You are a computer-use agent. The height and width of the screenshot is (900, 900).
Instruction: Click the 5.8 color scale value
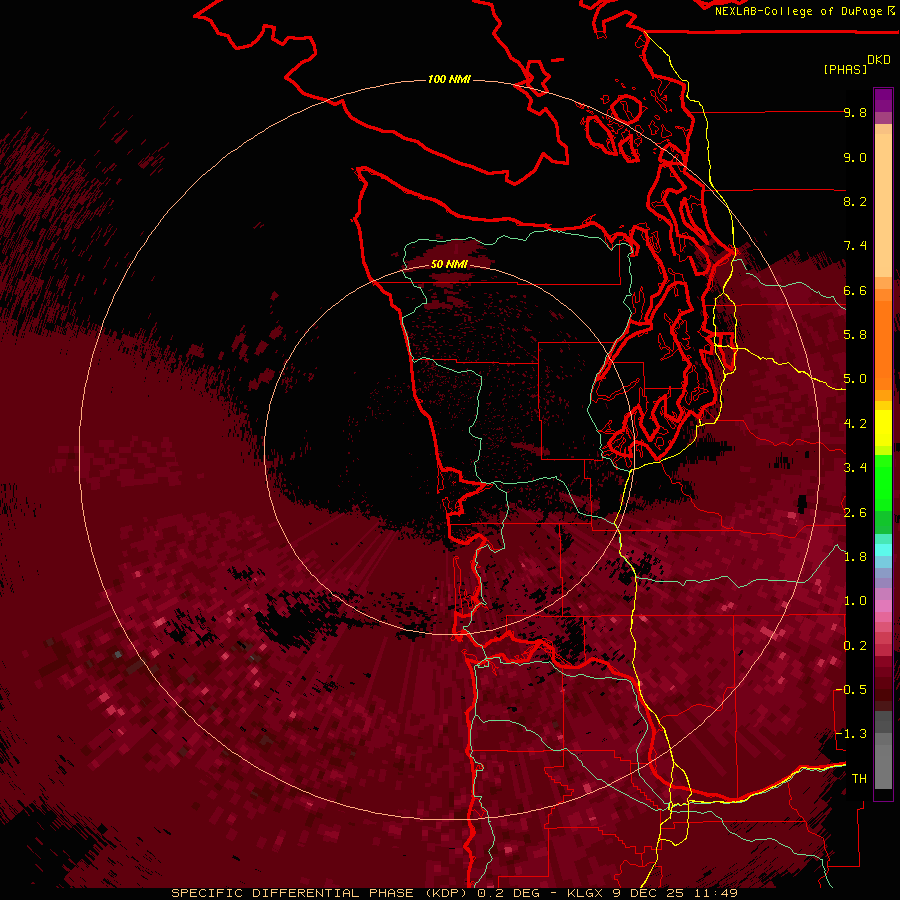(x=855, y=335)
